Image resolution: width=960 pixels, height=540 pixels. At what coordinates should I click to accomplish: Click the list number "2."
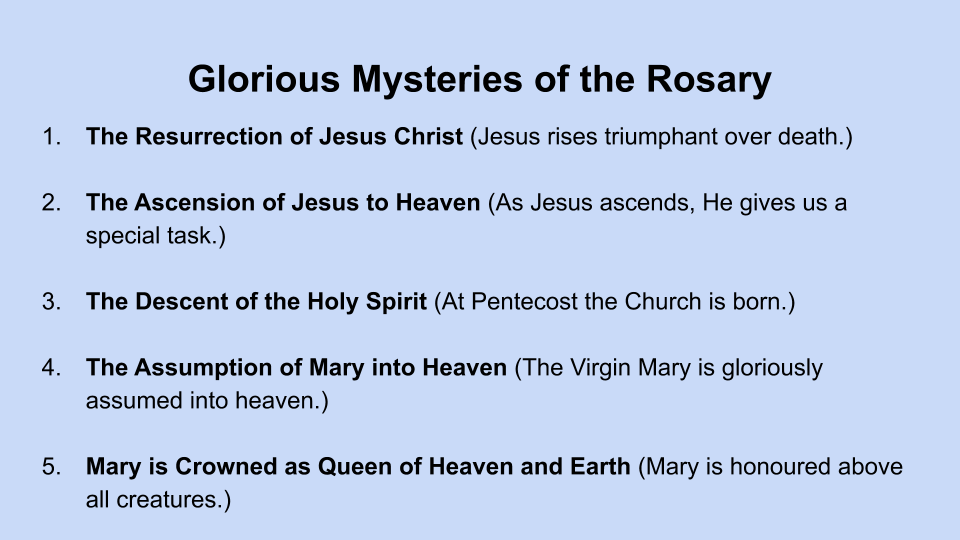pyautogui.click(x=52, y=203)
